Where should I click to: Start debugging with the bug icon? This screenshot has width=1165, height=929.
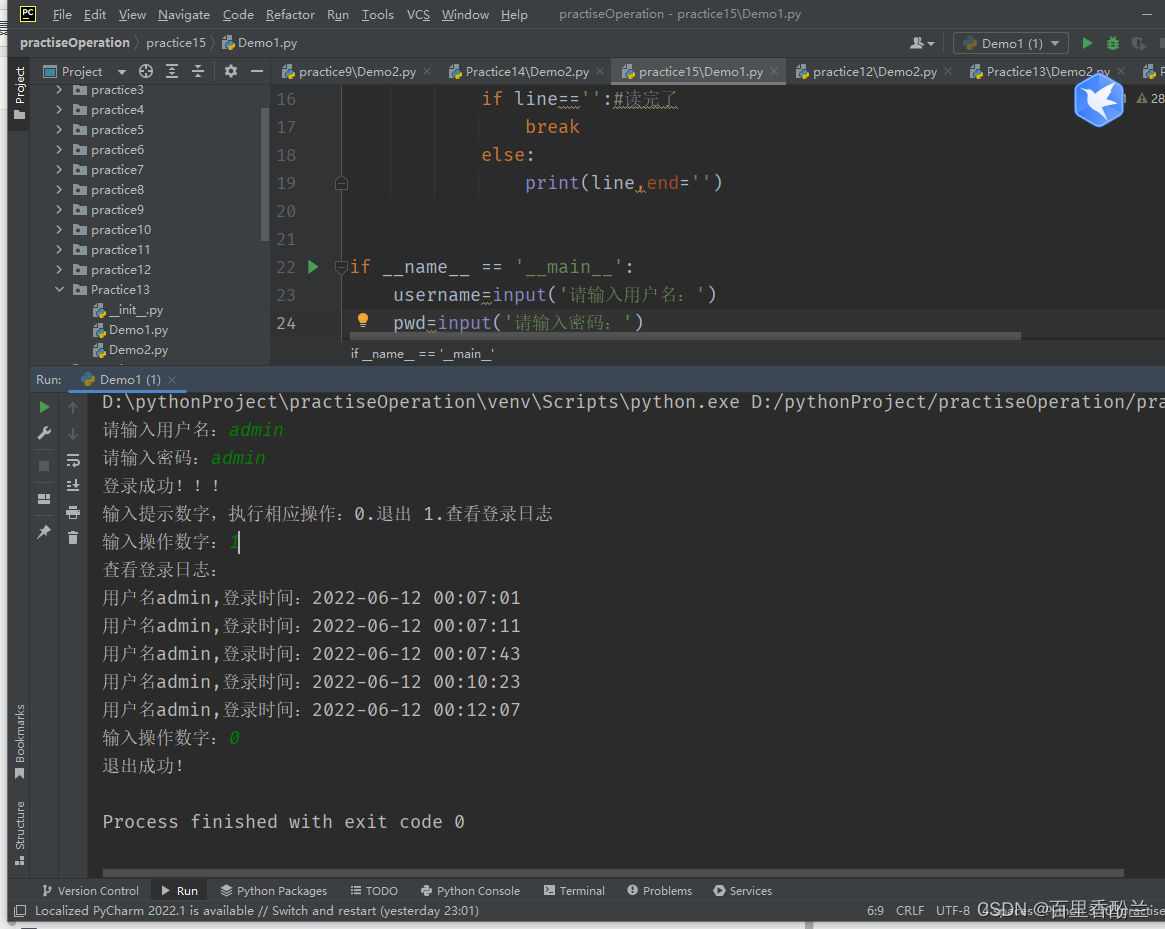pos(1112,43)
